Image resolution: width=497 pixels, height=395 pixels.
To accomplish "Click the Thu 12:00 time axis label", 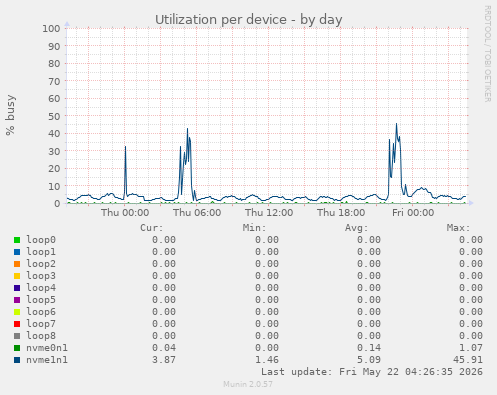I will point(269,212).
